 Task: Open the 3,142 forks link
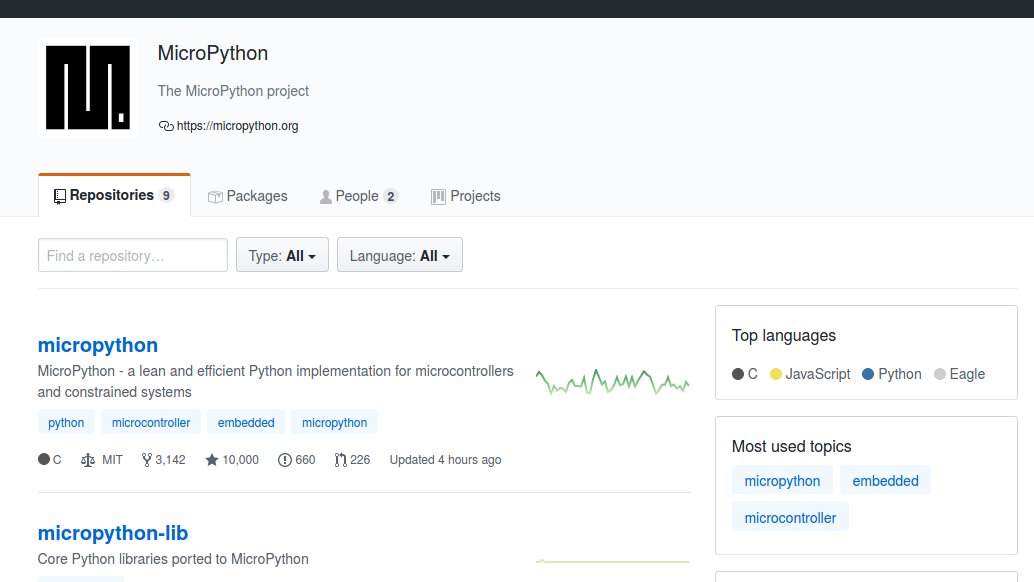point(164,460)
